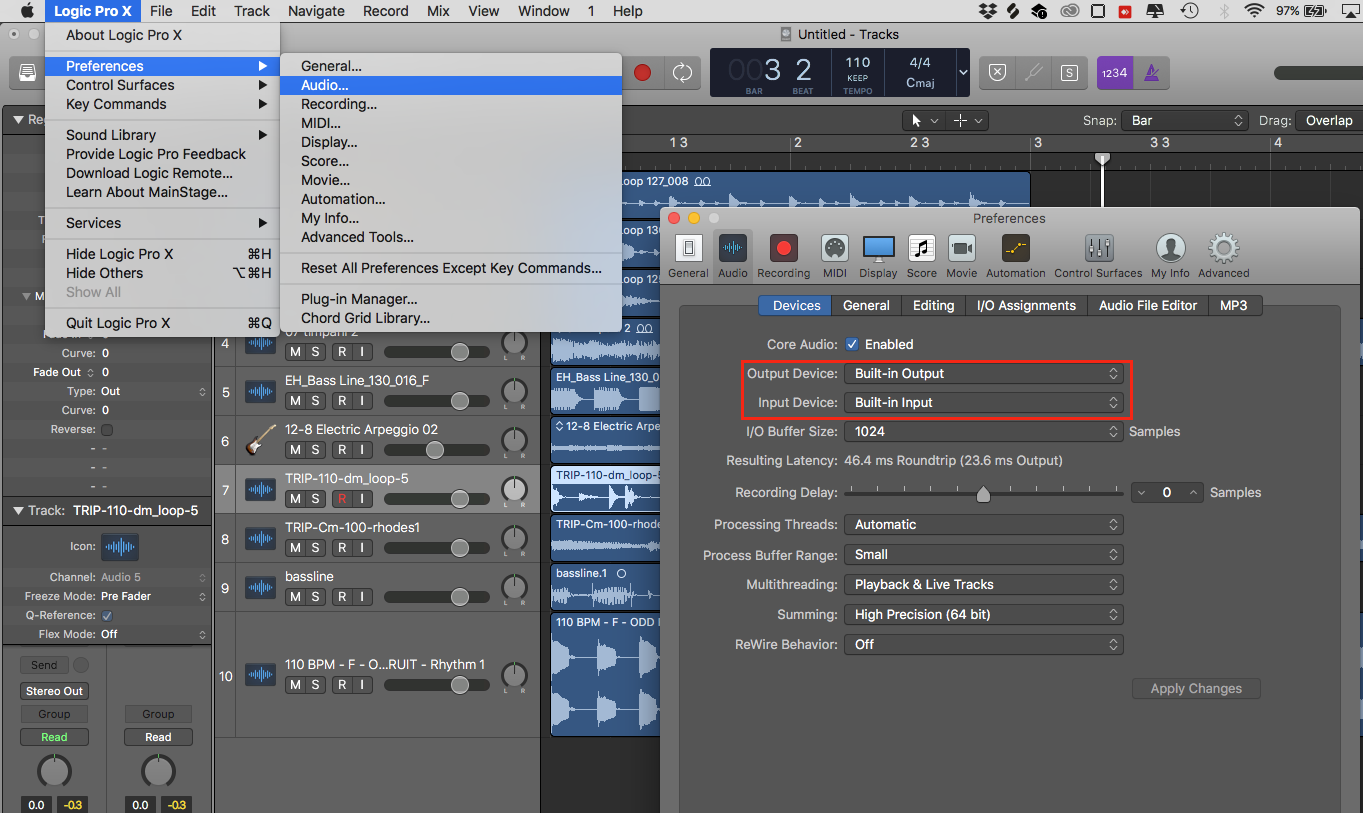Click the track icon in Track inspector
Screen dimensions: 1363x813
pyautogui.click(x=120, y=547)
